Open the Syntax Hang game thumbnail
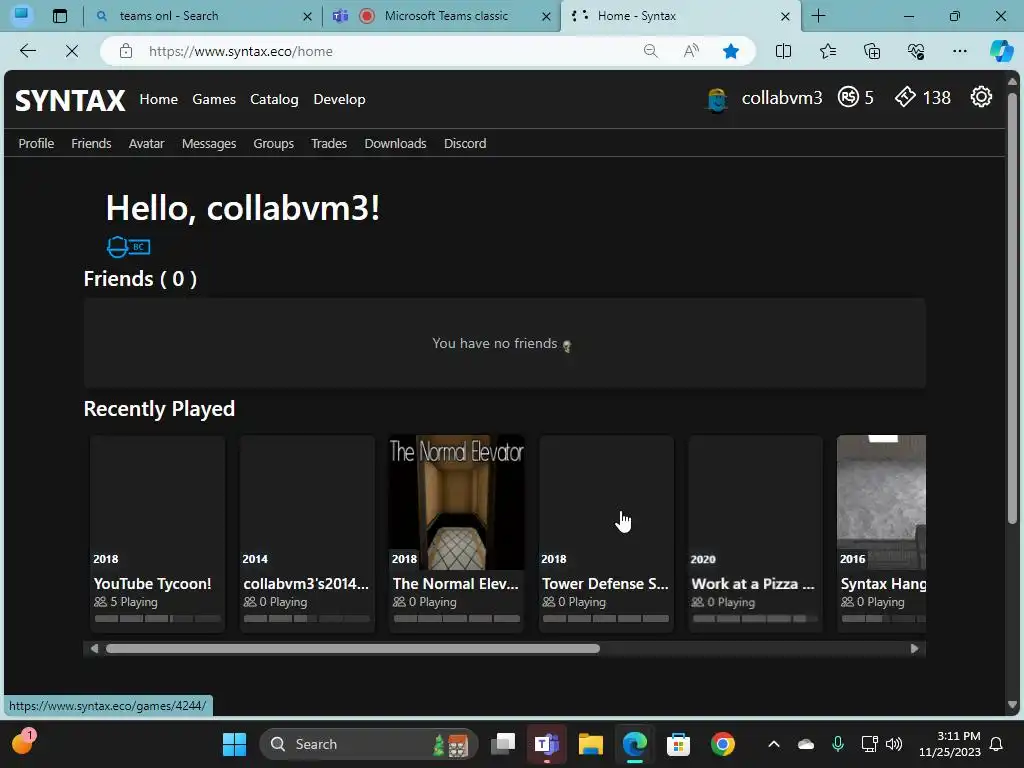This screenshot has height=768, width=1024. point(882,502)
